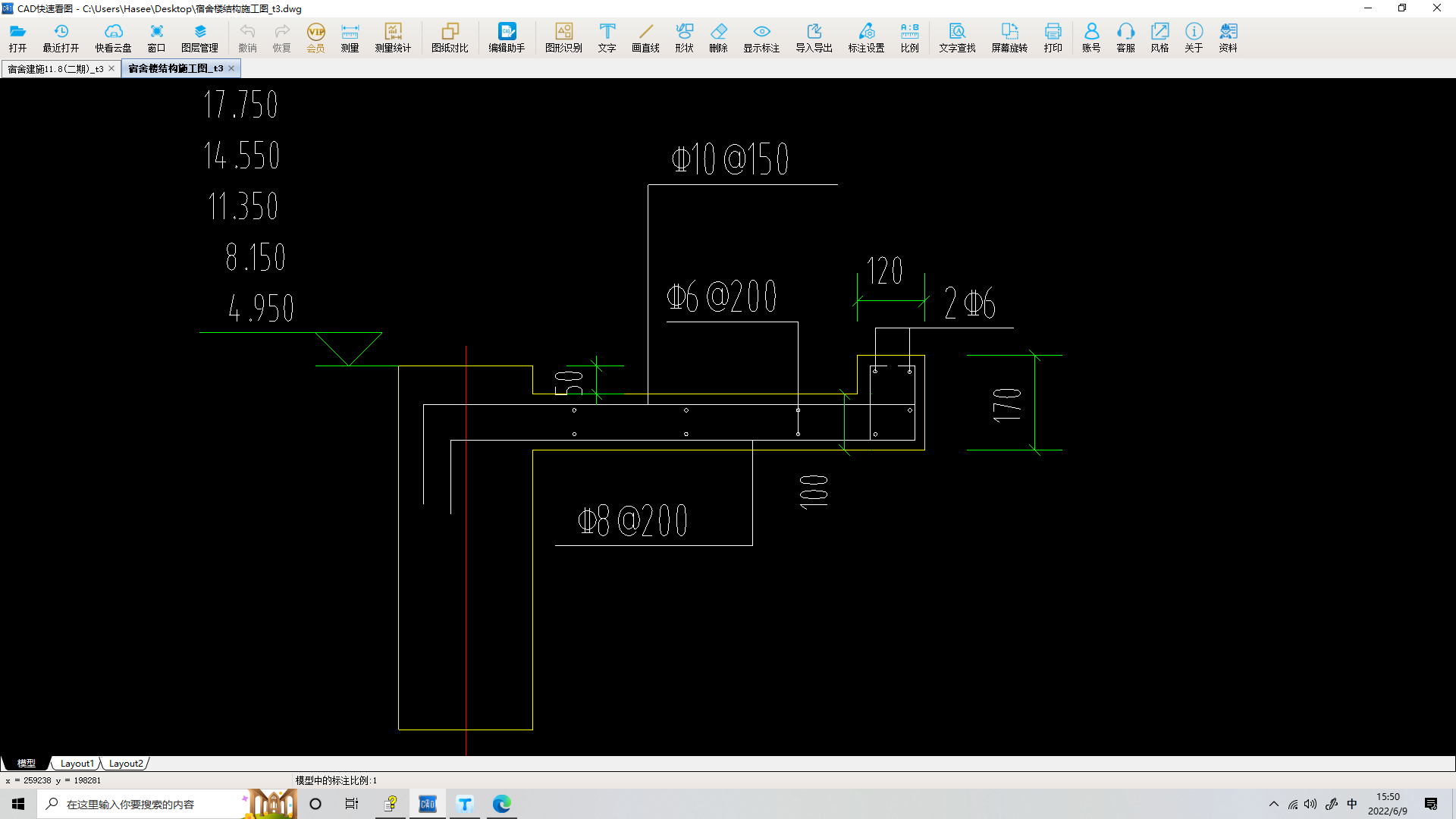This screenshot has width=1456, height=819.
Task: Open the Windows Start menu
Action: pyautogui.click(x=18, y=804)
